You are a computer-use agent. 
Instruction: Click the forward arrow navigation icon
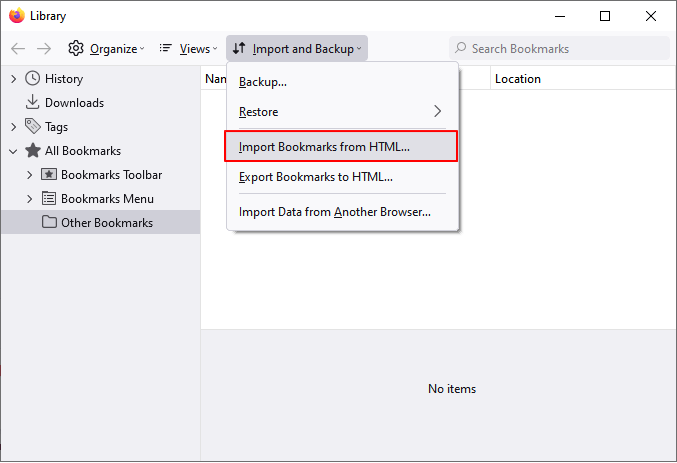click(44, 48)
